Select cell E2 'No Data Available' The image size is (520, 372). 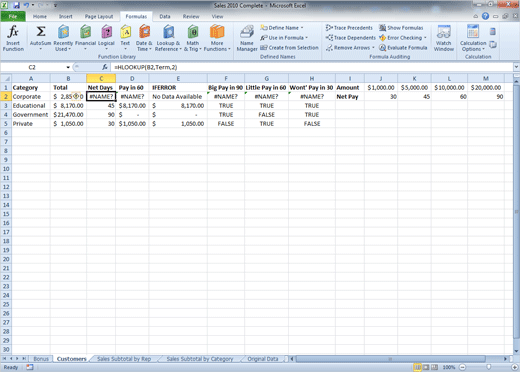178,97
